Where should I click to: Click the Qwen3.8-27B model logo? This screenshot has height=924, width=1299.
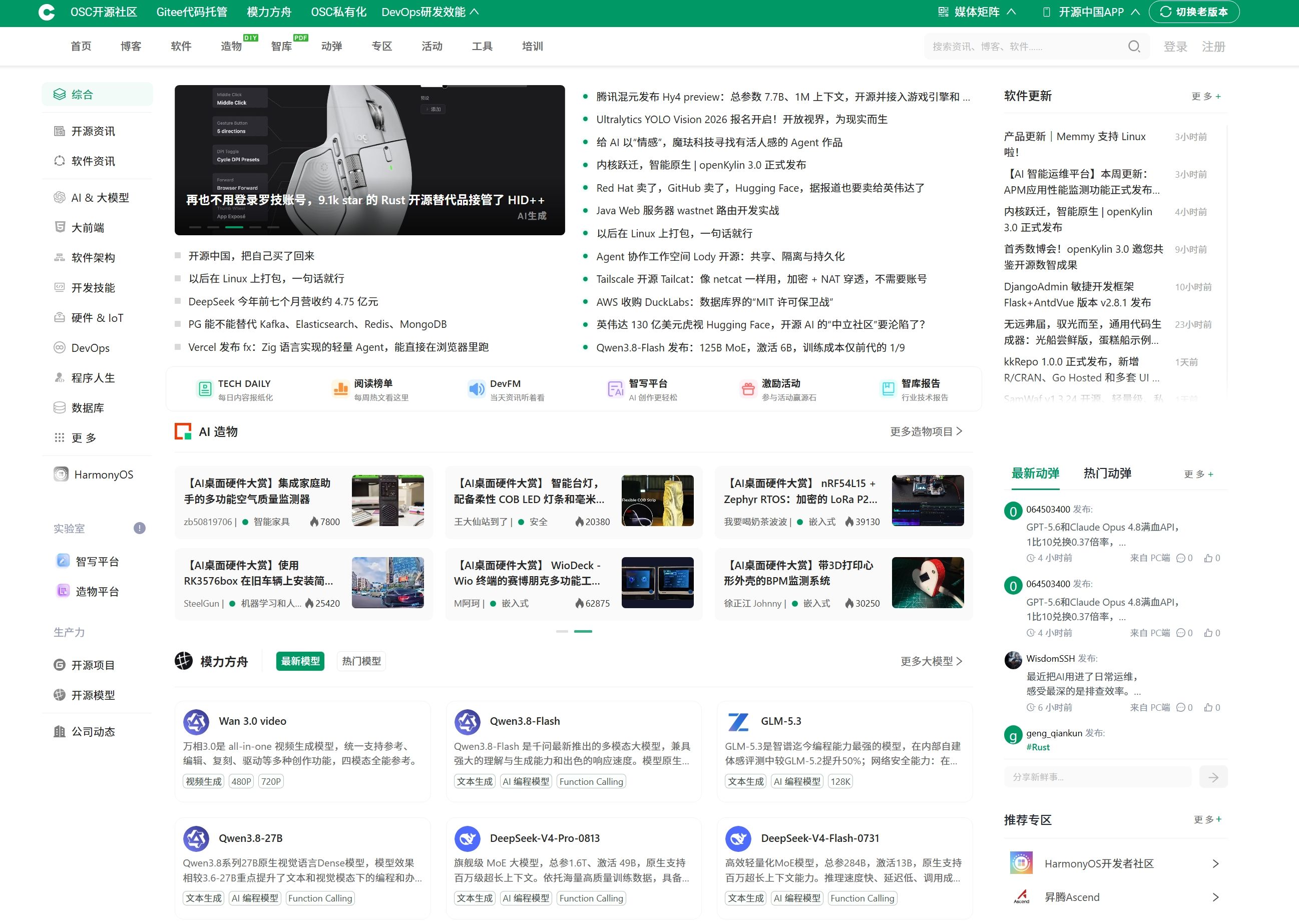[196, 838]
